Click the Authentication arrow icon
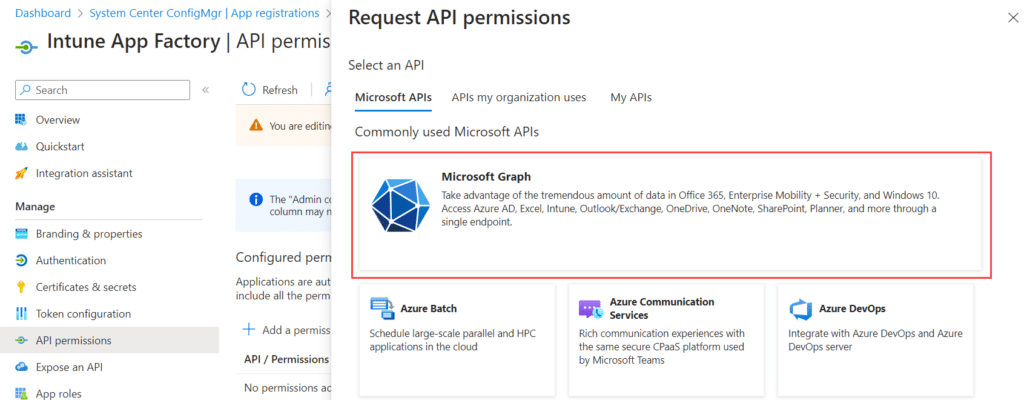 22,260
